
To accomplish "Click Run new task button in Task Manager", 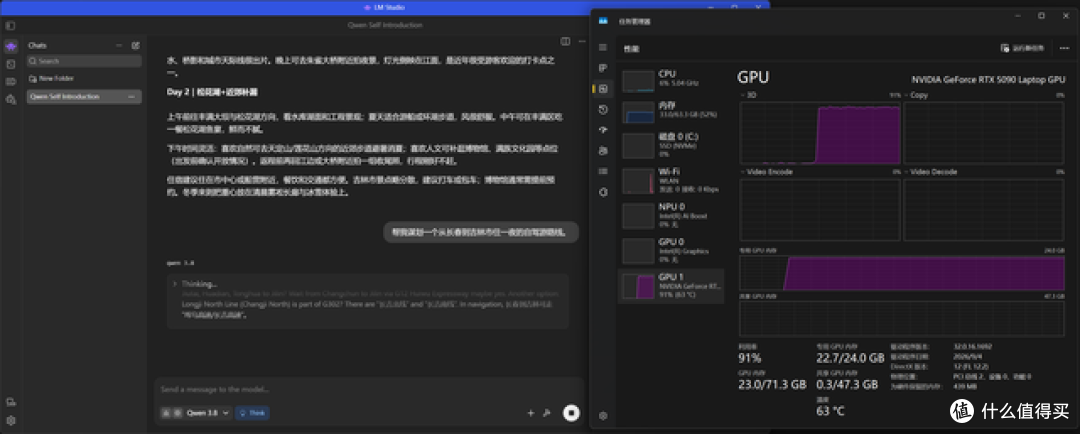I will click(1023, 48).
